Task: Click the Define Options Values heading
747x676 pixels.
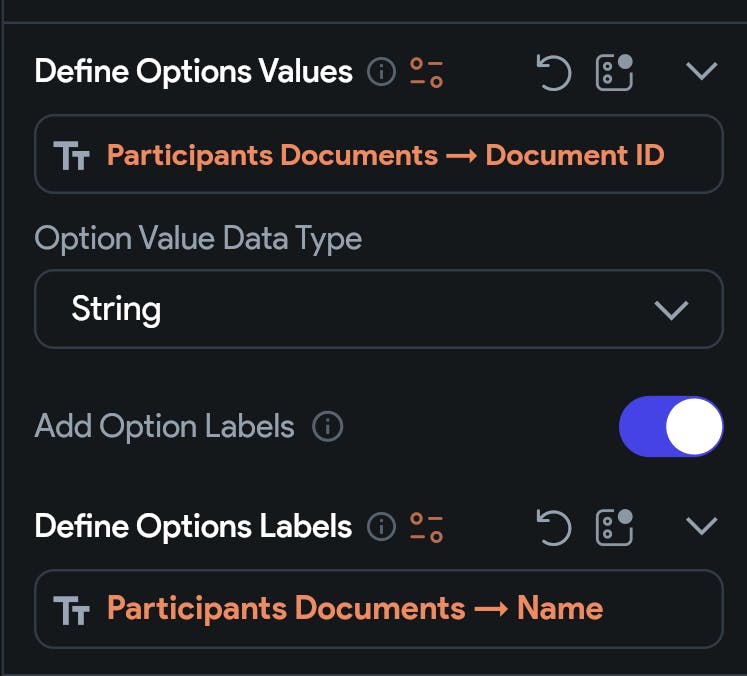Action: point(194,72)
